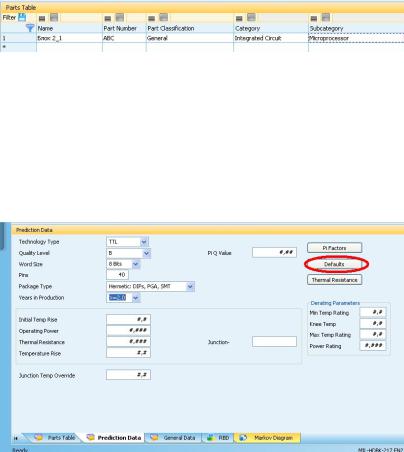Click the filter operator icon above Part Number
The image size is (404, 452).
[108, 18]
